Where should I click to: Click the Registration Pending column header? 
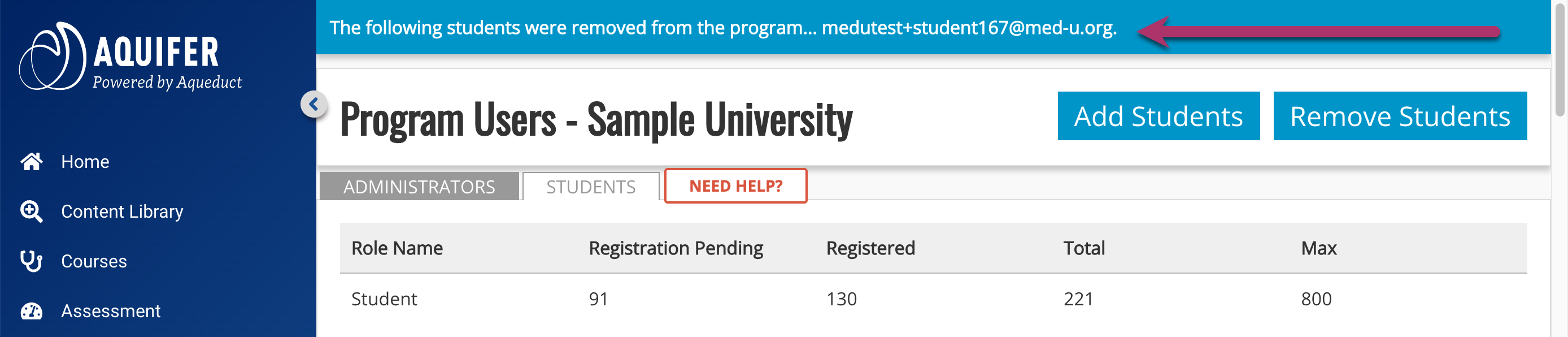click(x=676, y=248)
